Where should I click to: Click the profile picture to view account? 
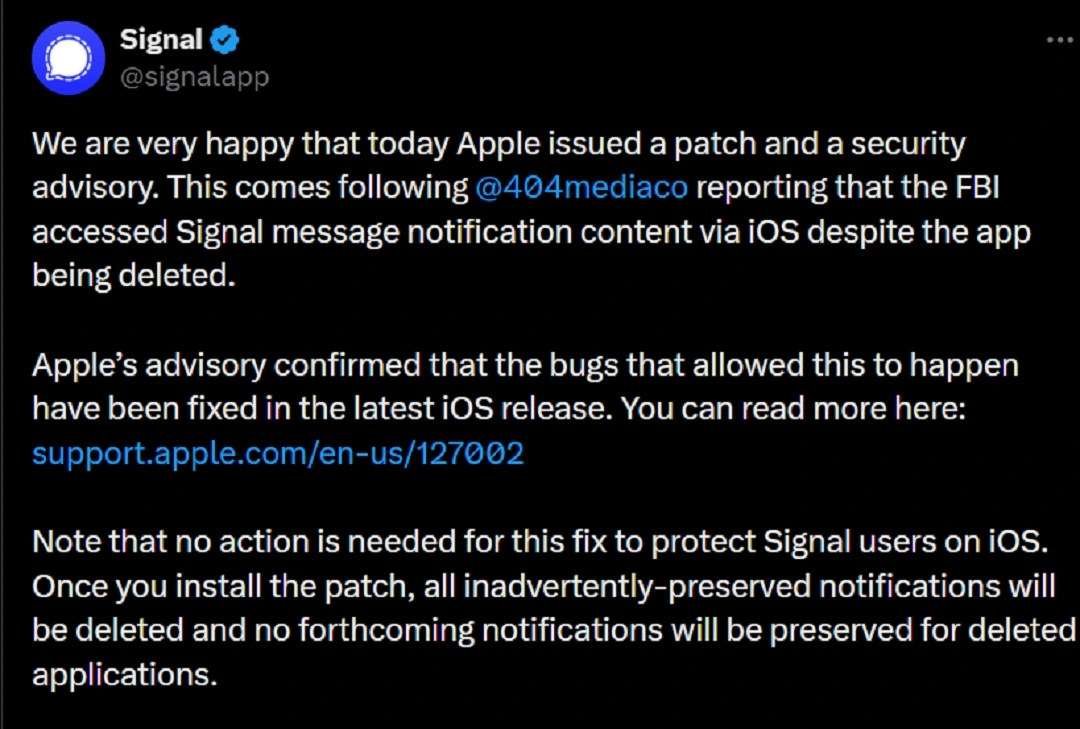[x=67, y=57]
